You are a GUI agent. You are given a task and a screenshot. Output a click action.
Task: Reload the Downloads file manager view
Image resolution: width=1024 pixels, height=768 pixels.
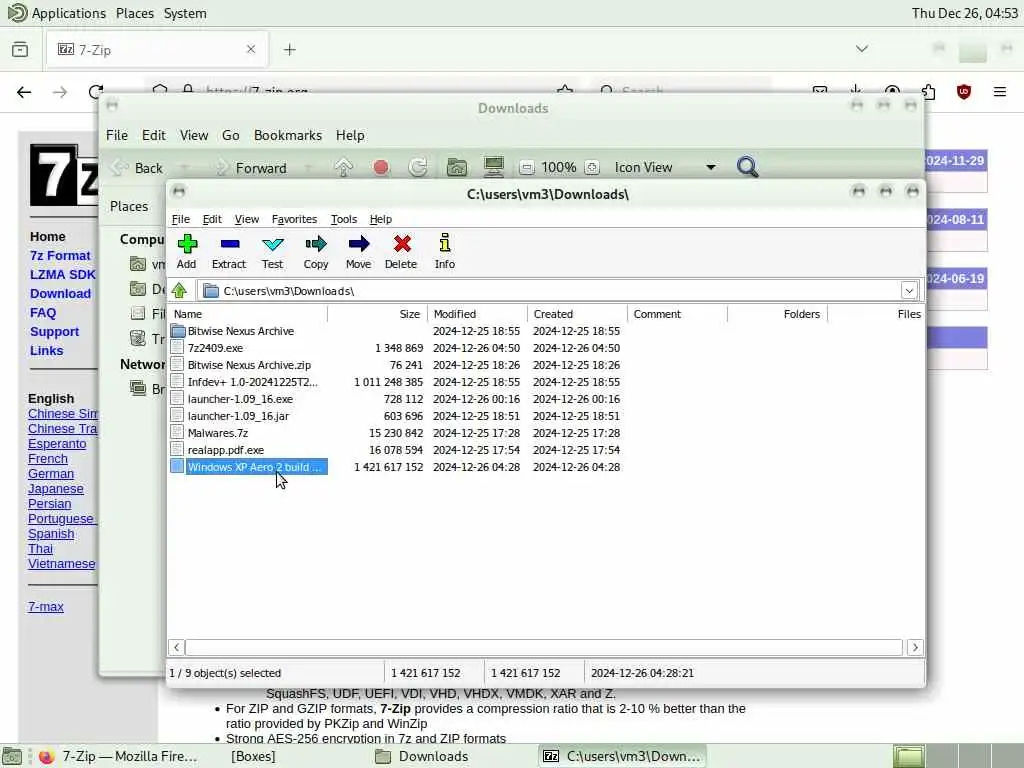coord(418,168)
